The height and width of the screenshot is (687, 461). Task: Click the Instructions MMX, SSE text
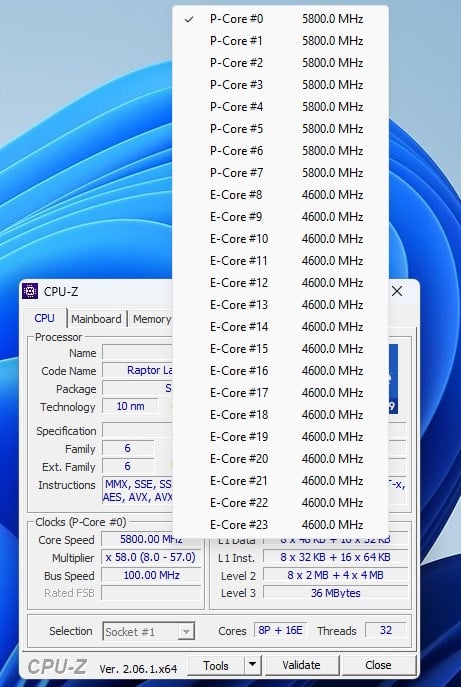(x=138, y=490)
